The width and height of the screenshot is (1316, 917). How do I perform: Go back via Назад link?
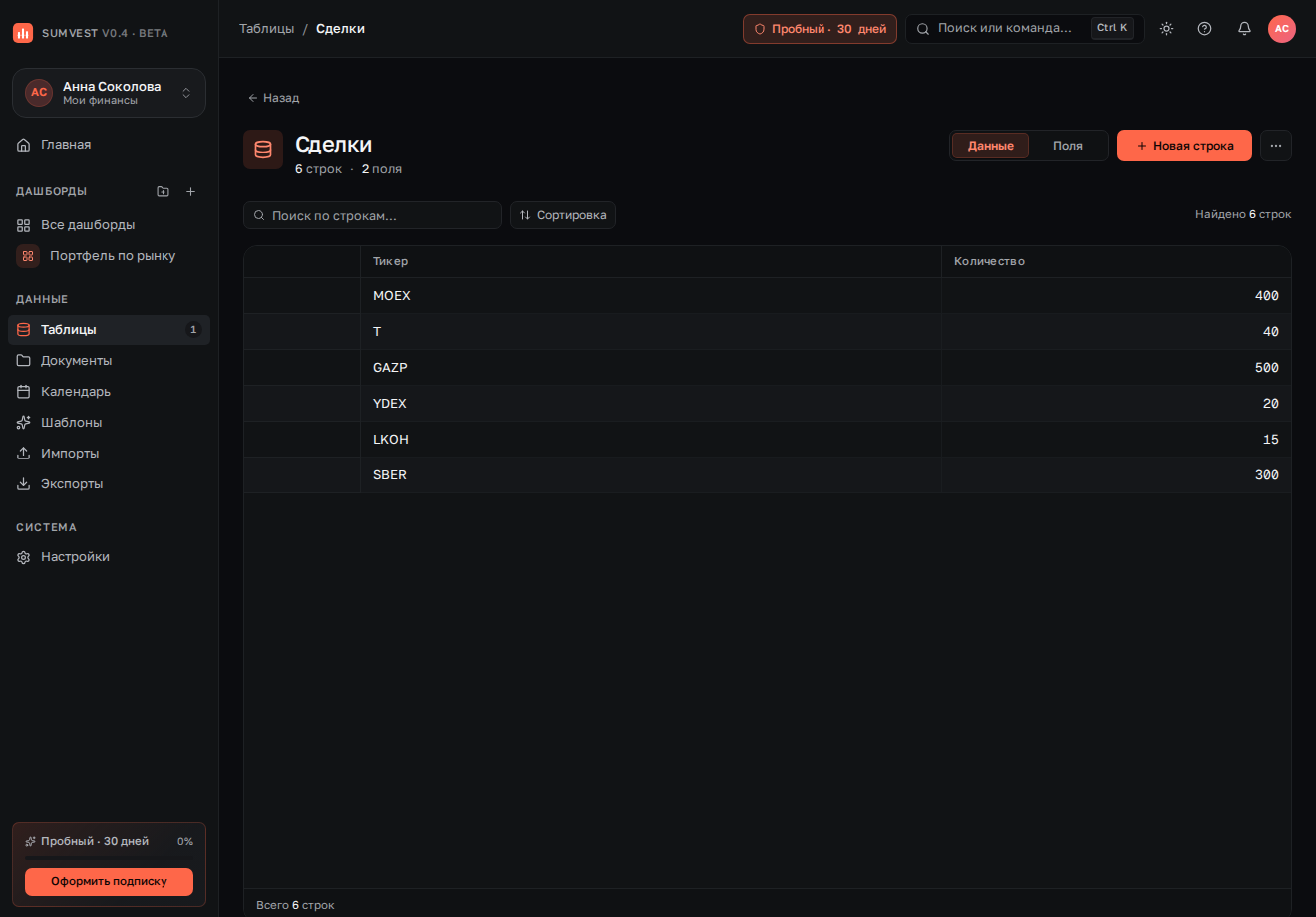[274, 98]
